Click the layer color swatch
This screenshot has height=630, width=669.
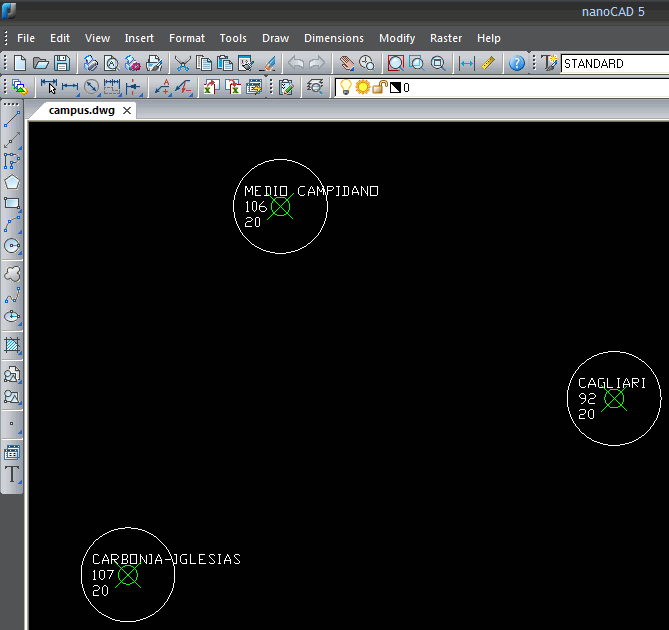pos(394,87)
